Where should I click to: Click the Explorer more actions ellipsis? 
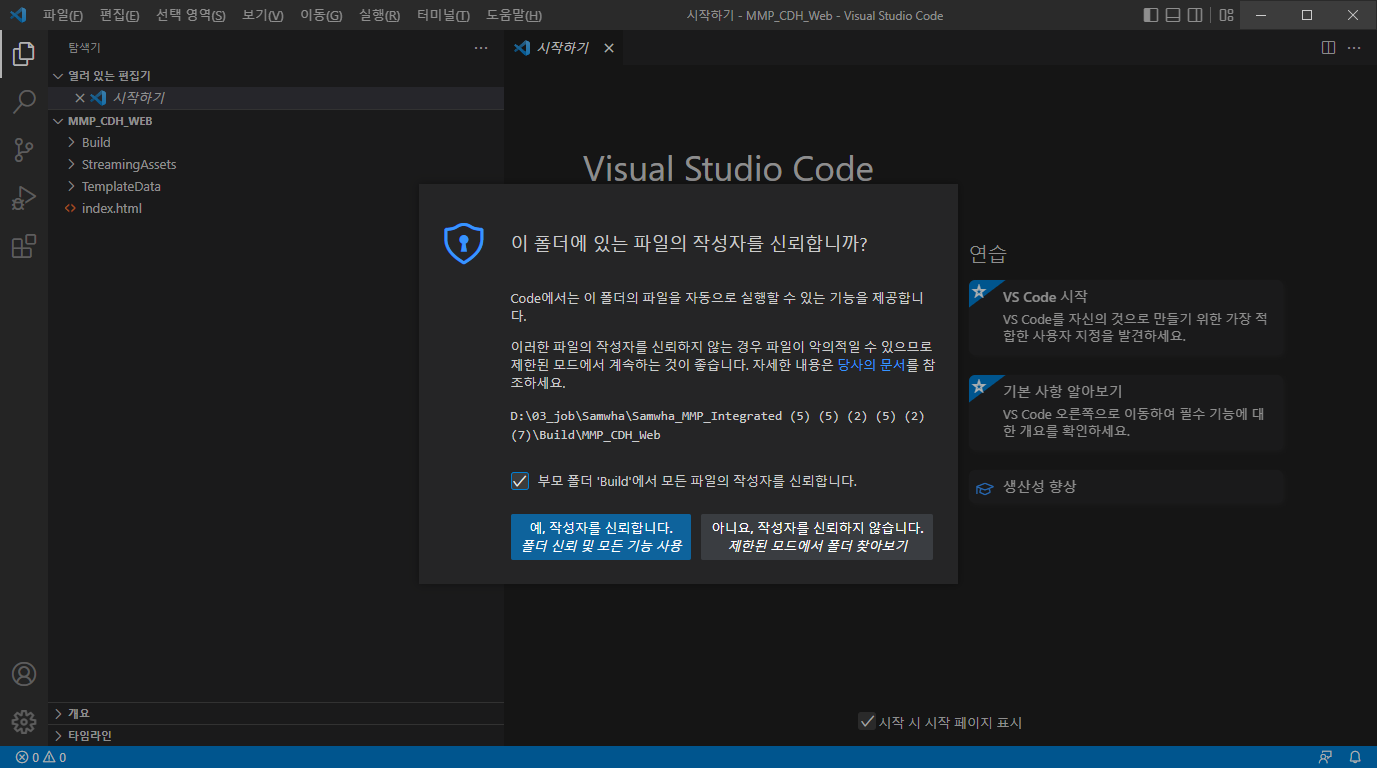tap(481, 48)
